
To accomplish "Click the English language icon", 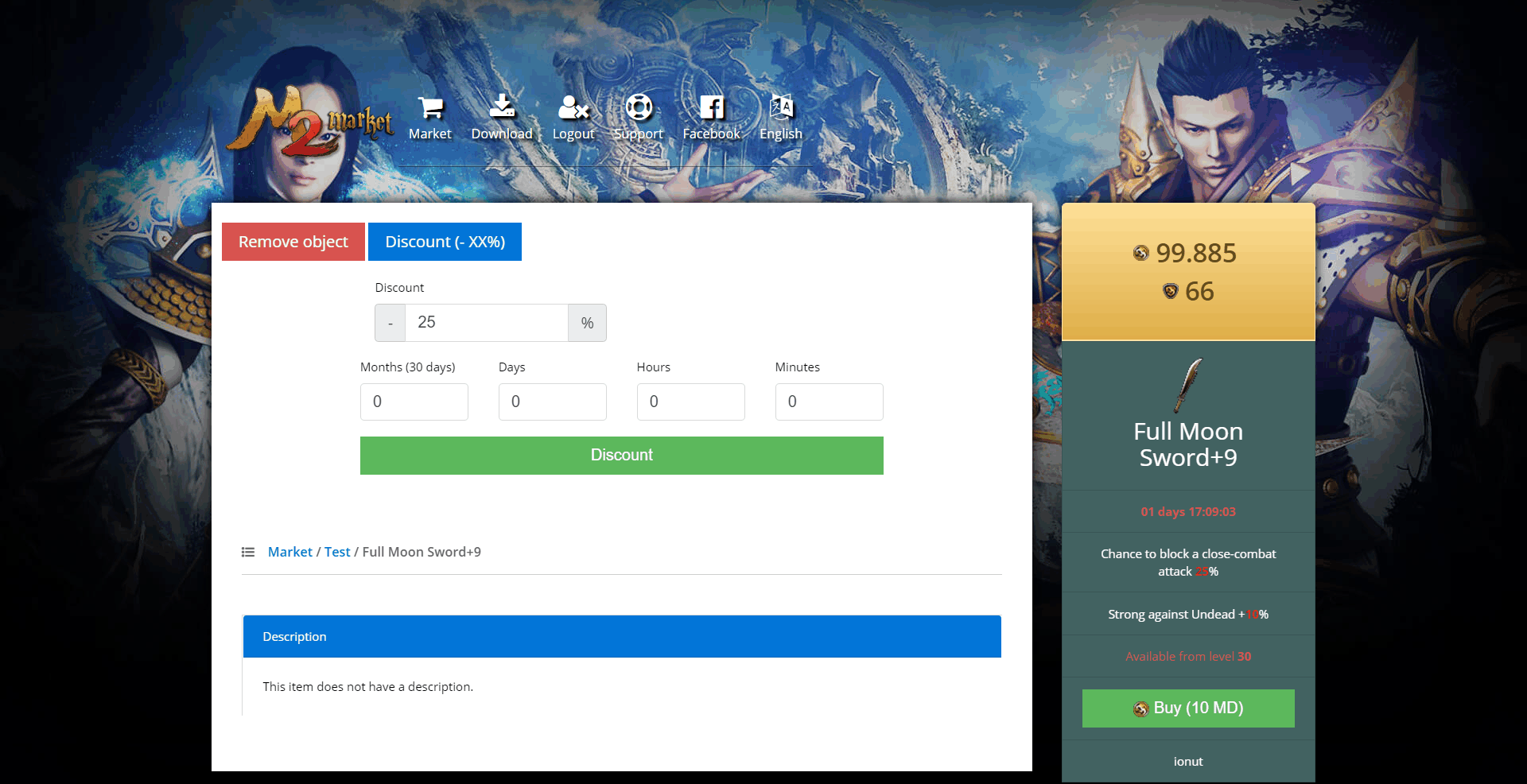I will 780,107.
